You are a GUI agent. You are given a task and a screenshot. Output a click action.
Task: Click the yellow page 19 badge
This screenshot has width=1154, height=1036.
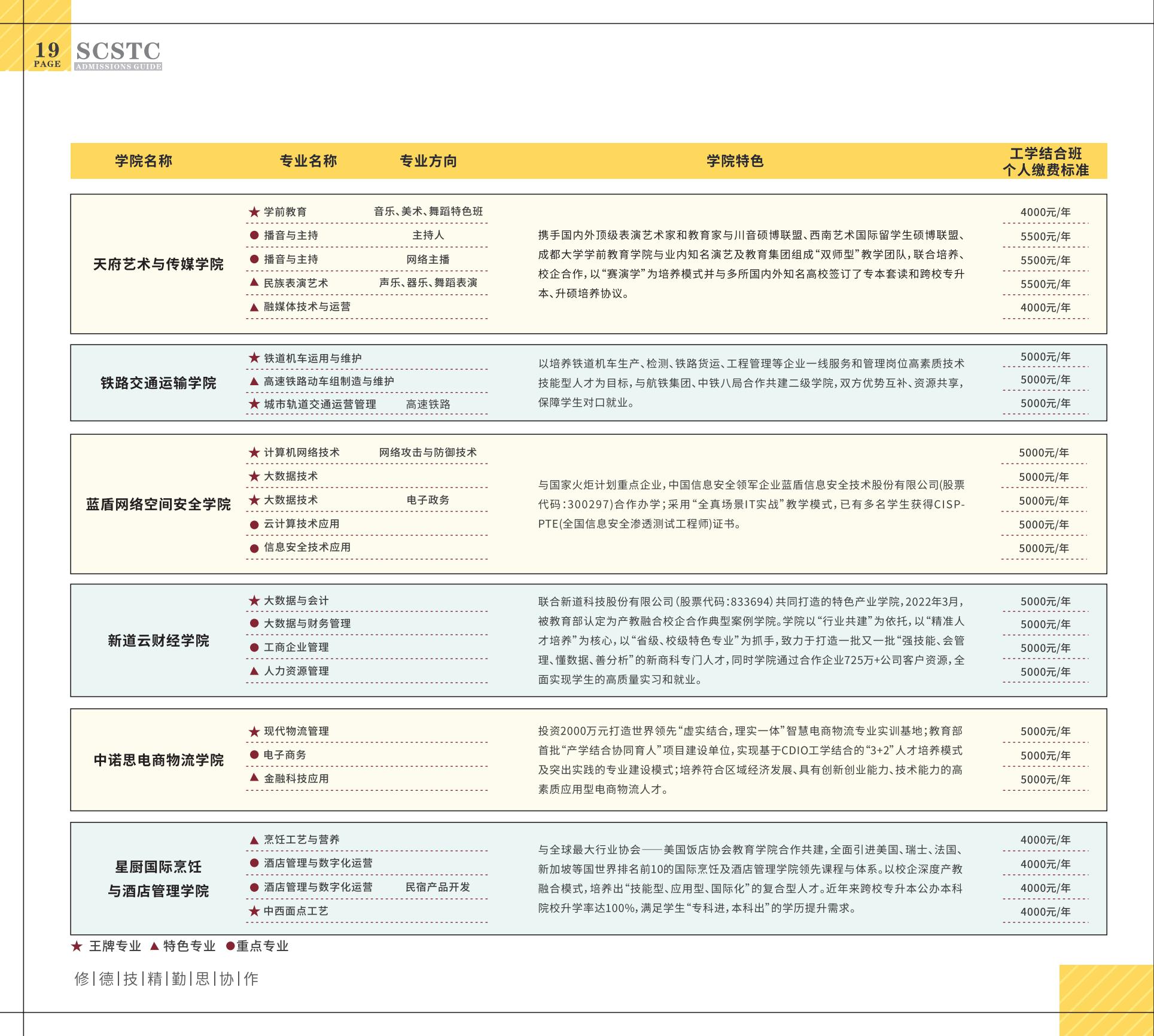[x=47, y=54]
